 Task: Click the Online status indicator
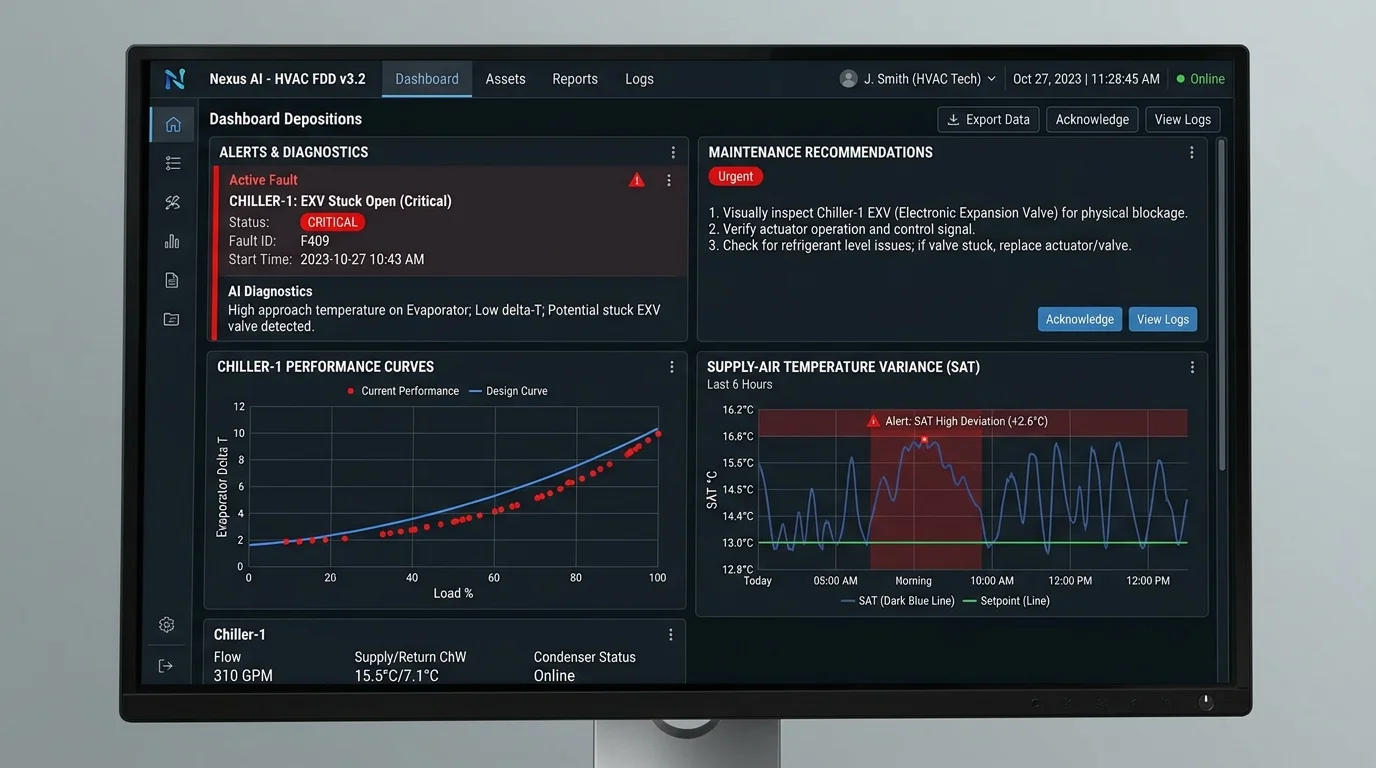coord(1201,79)
